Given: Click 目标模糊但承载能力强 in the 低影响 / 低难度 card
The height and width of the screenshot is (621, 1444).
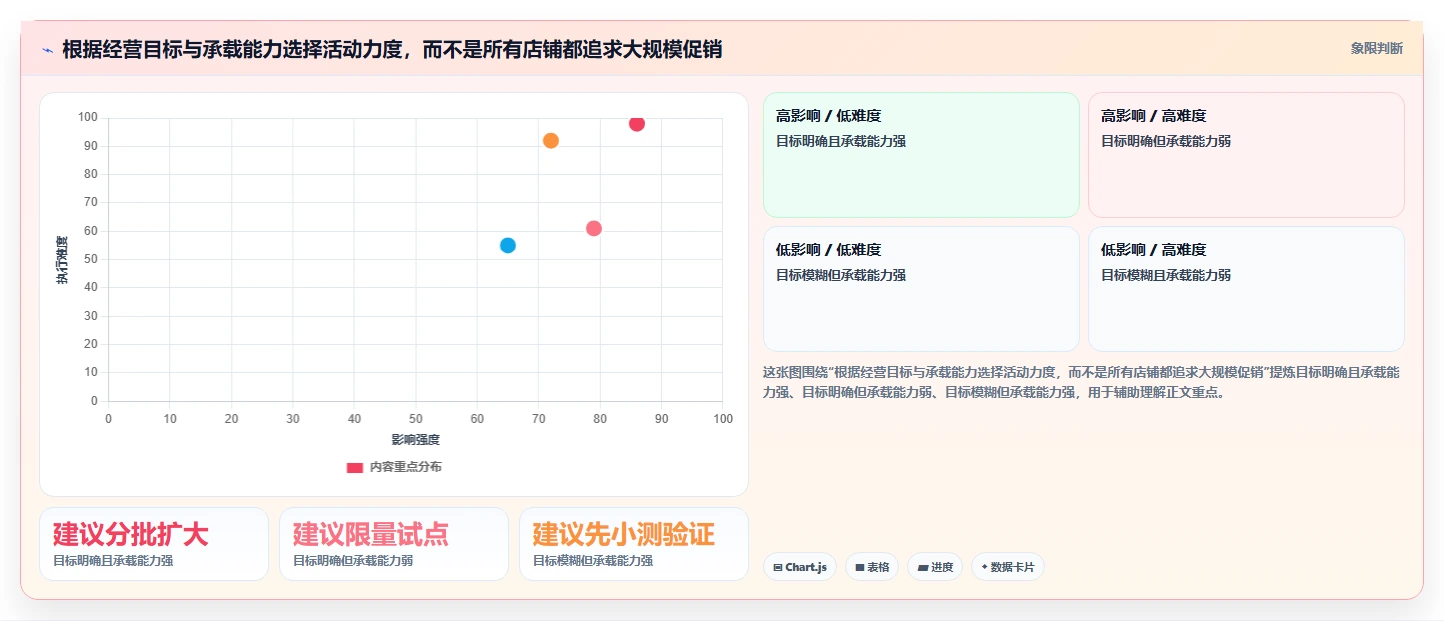Looking at the screenshot, I should [841, 275].
